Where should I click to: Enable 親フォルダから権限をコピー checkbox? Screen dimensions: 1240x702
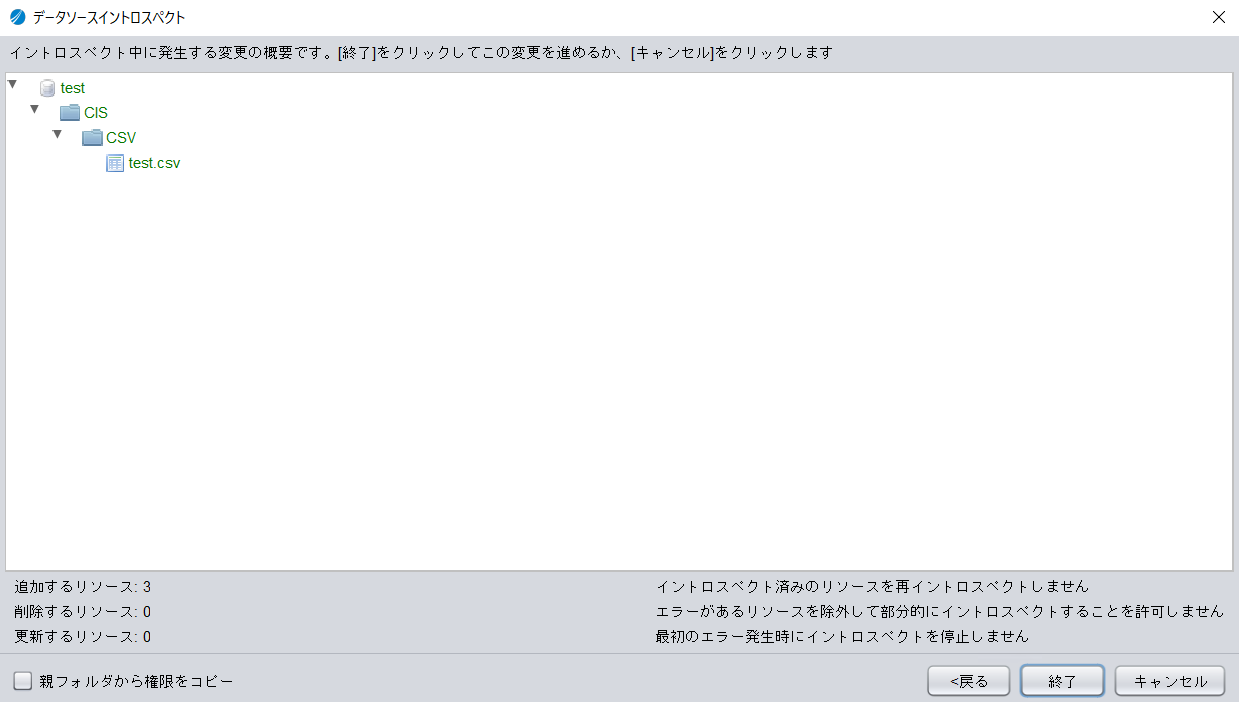(x=22, y=681)
